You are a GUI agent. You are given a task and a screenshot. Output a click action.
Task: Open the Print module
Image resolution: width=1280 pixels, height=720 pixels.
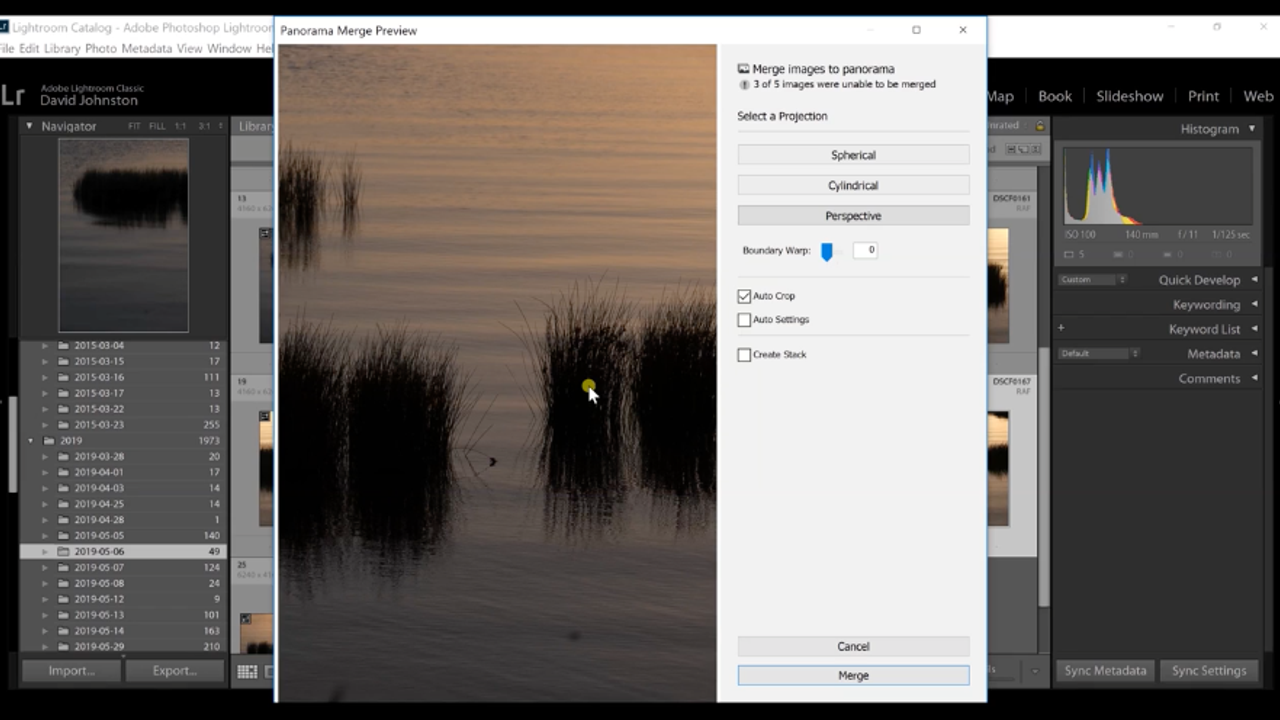(x=1203, y=96)
